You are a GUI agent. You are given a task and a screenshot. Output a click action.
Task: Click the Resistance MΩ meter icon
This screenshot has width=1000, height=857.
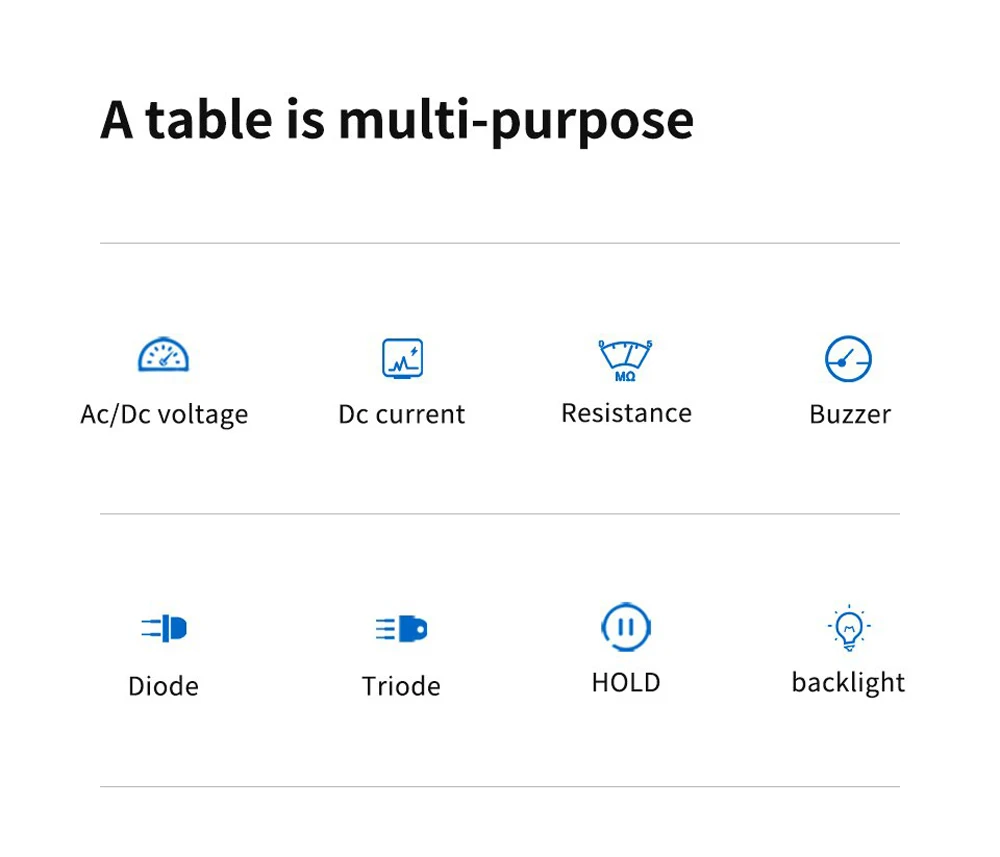click(625, 360)
